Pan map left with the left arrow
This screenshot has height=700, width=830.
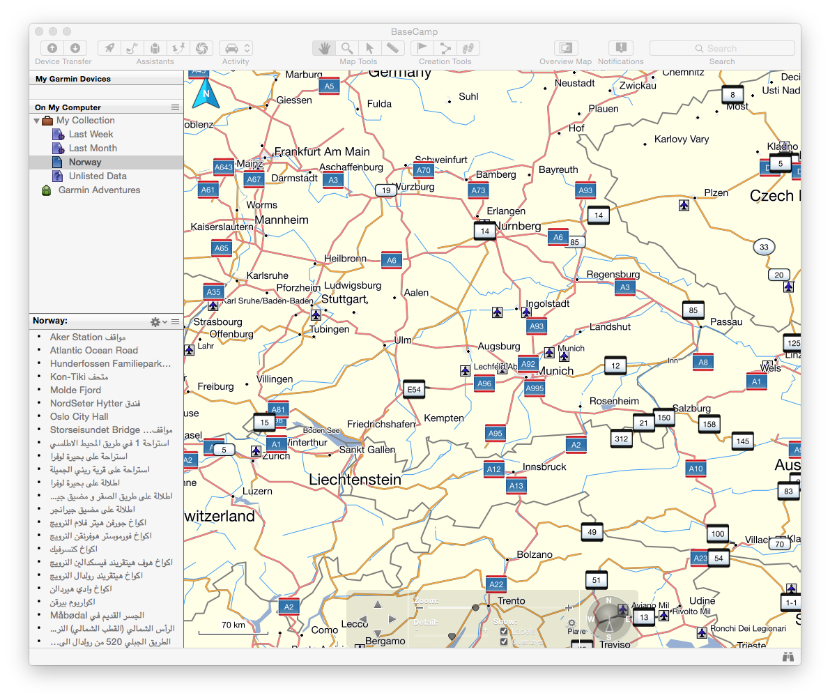coord(363,619)
